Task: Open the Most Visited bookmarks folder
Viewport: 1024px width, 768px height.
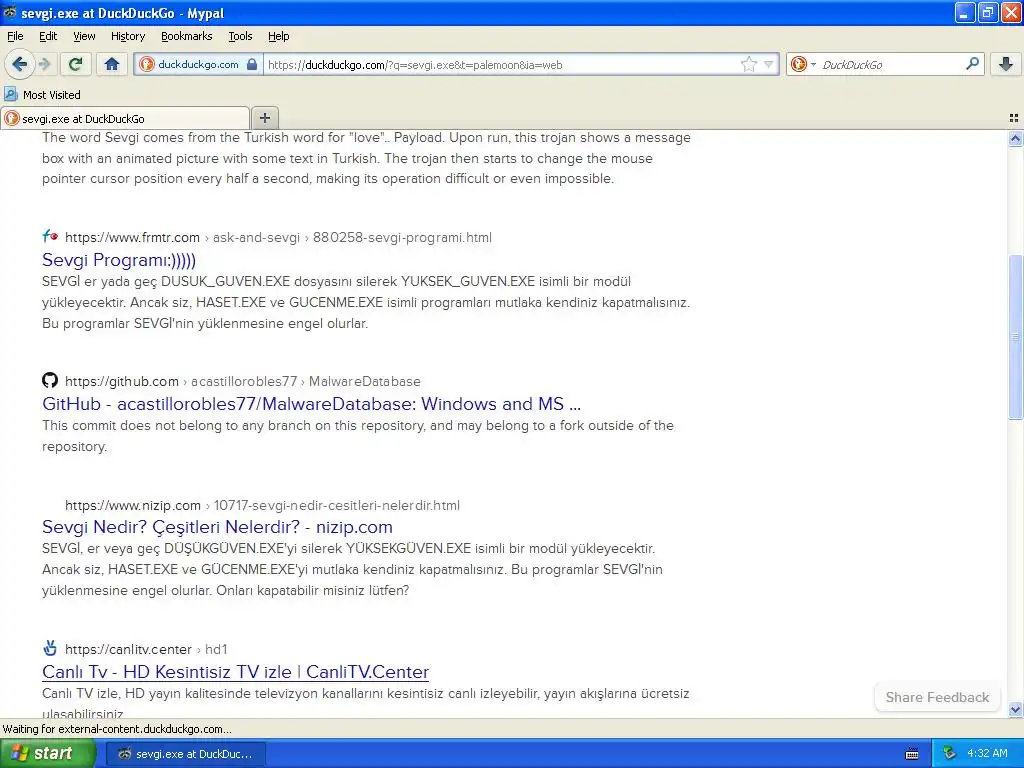Action: [42, 95]
